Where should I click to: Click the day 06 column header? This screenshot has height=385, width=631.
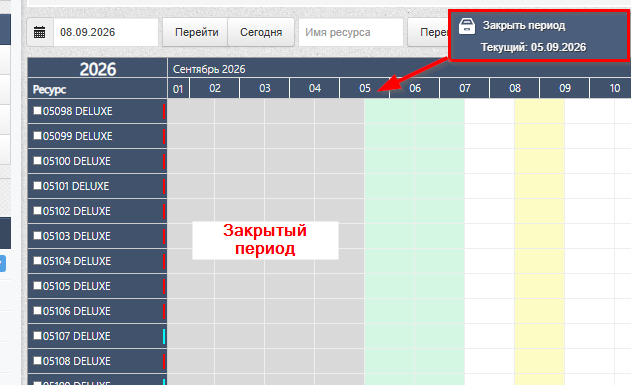[x=414, y=89]
